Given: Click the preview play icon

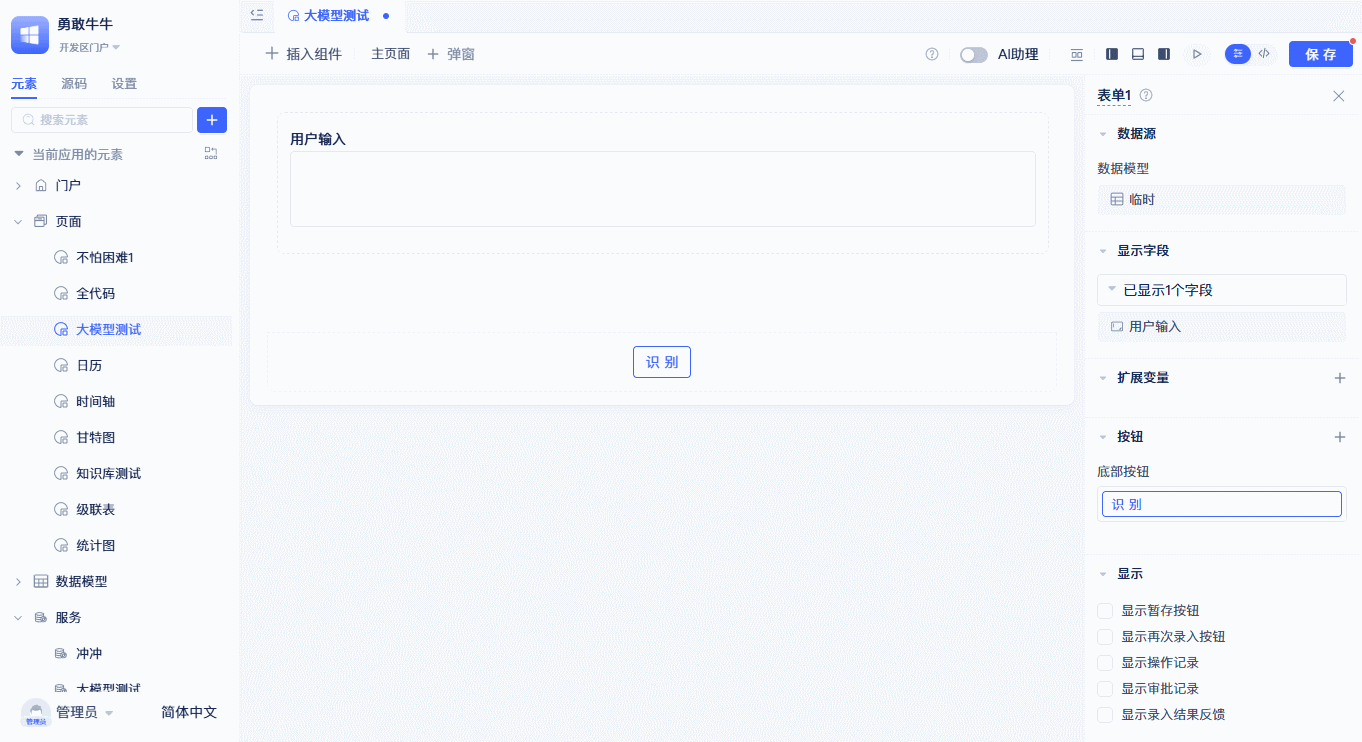Looking at the screenshot, I should [x=1196, y=54].
